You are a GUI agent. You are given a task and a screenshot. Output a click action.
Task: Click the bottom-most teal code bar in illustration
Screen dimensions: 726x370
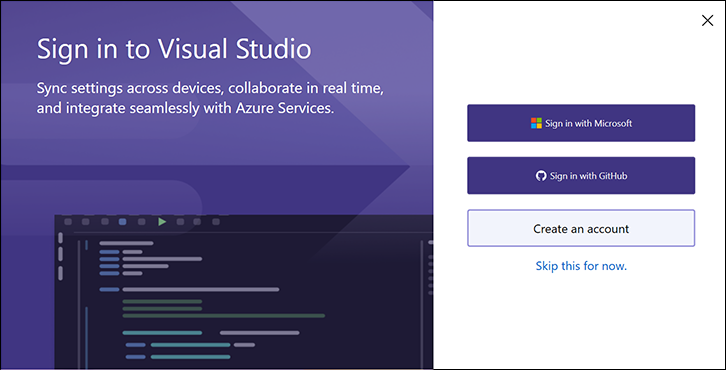(190, 357)
